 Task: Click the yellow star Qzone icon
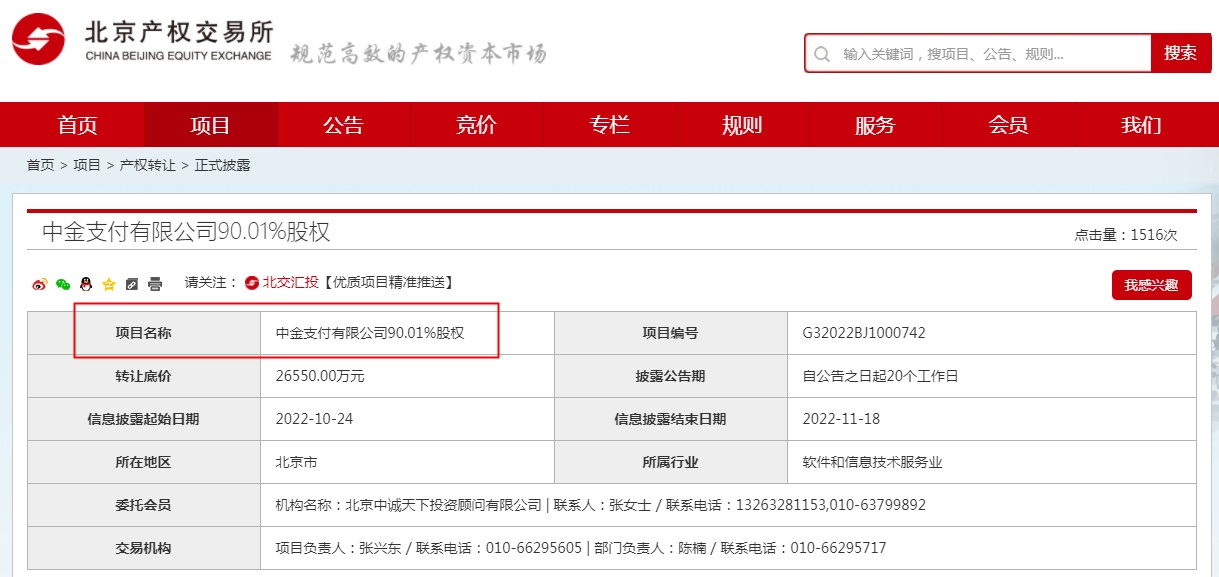[109, 284]
